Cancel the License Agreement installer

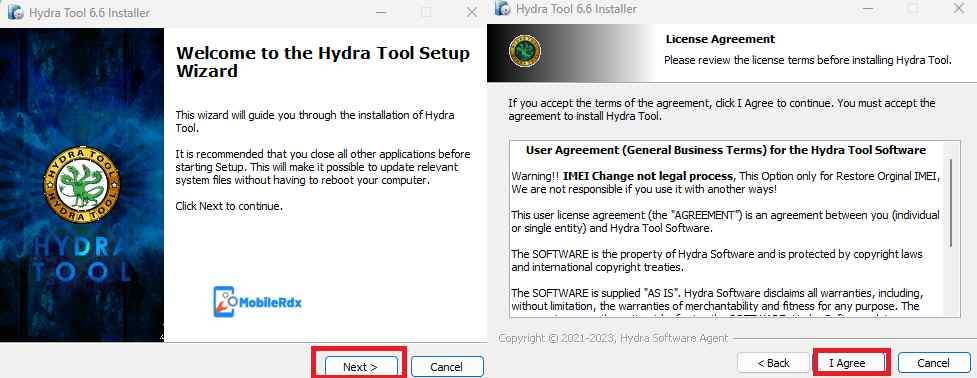point(933,363)
